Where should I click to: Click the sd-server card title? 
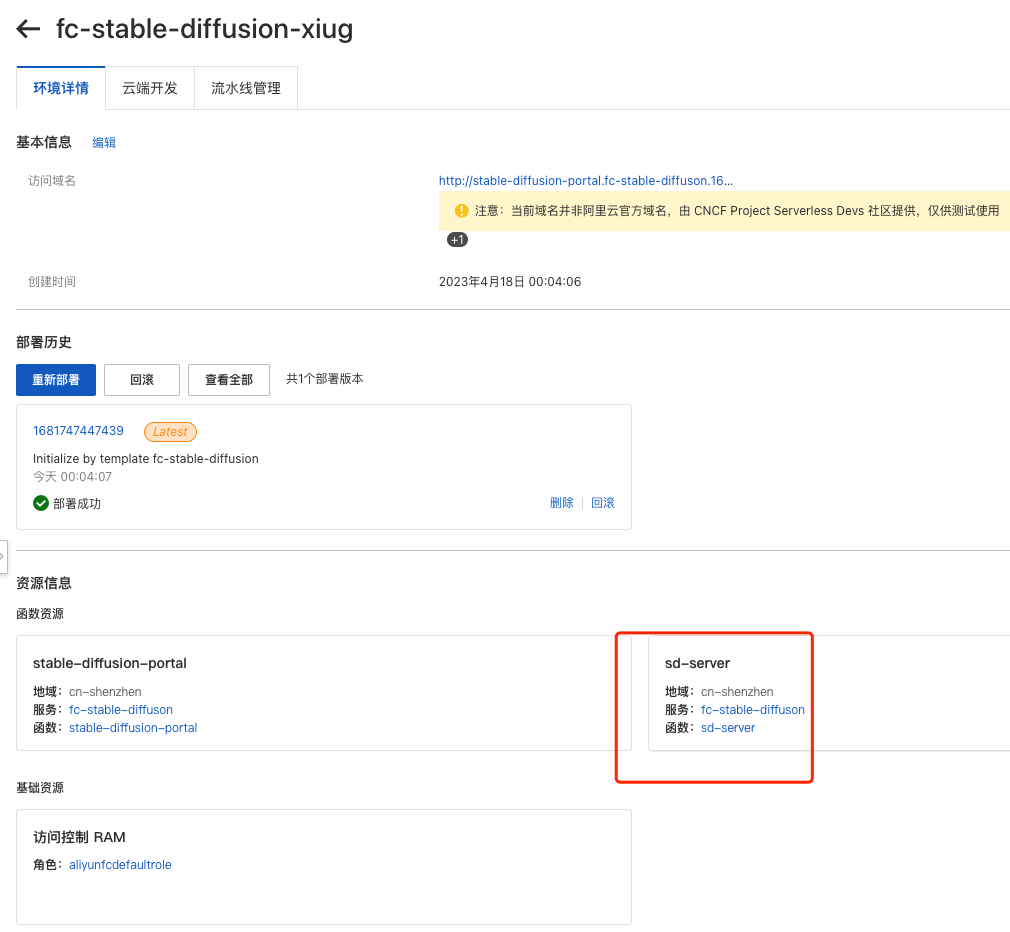[x=698, y=663]
